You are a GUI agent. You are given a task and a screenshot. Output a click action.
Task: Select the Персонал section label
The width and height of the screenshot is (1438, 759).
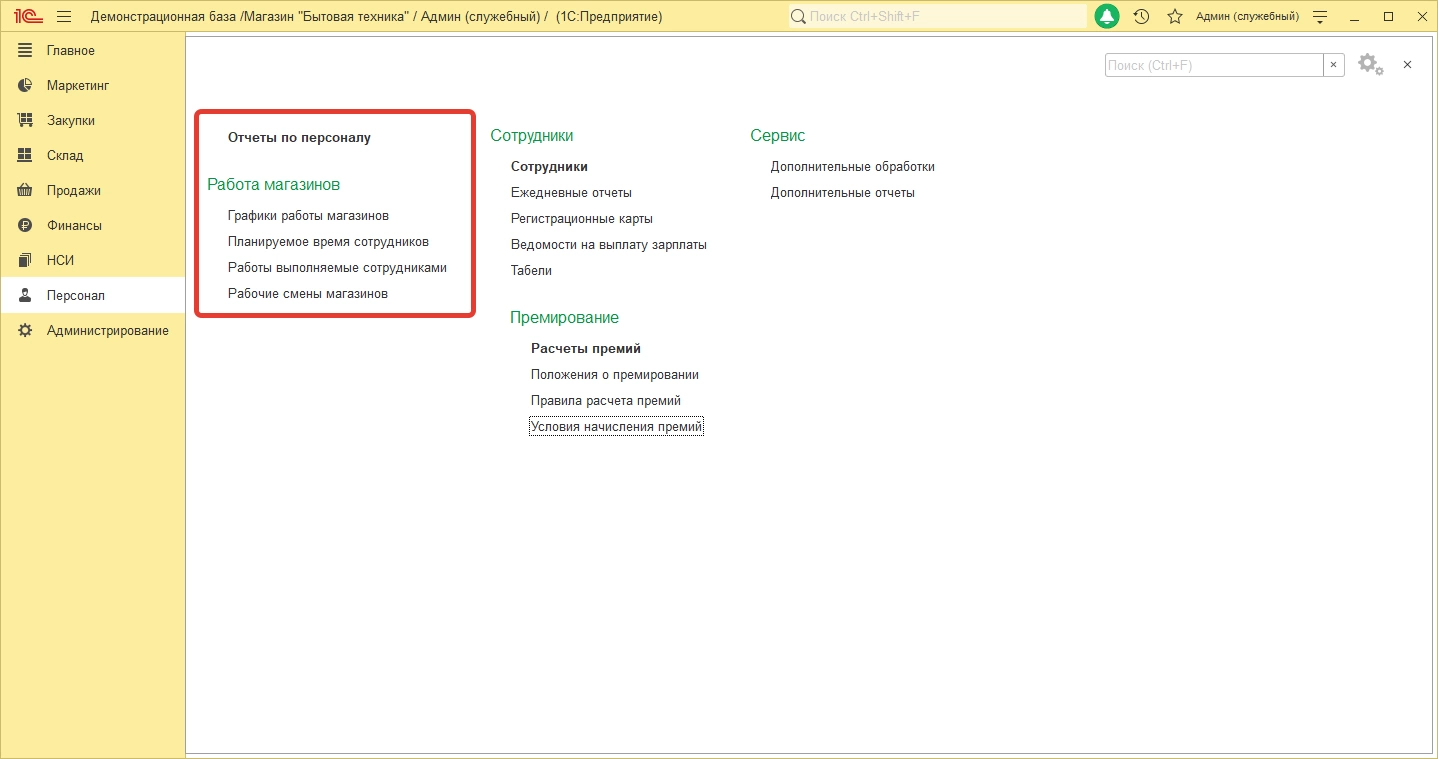coord(76,296)
